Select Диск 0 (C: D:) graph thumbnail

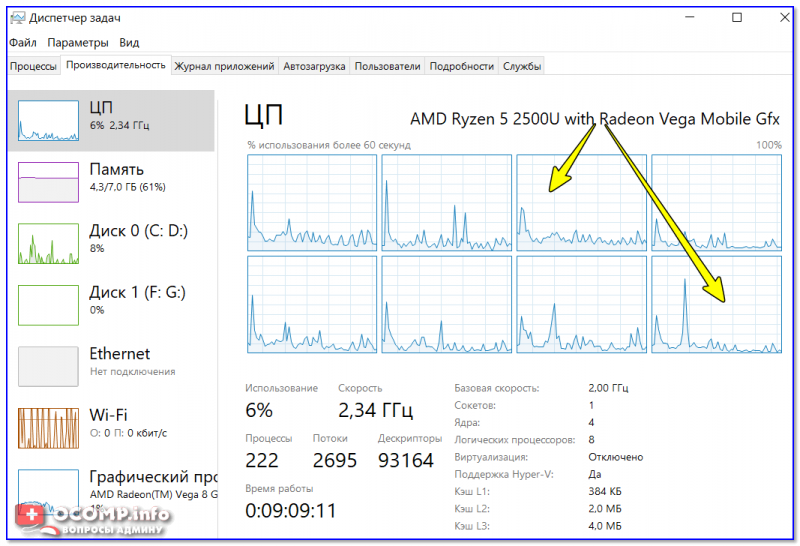point(48,243)
